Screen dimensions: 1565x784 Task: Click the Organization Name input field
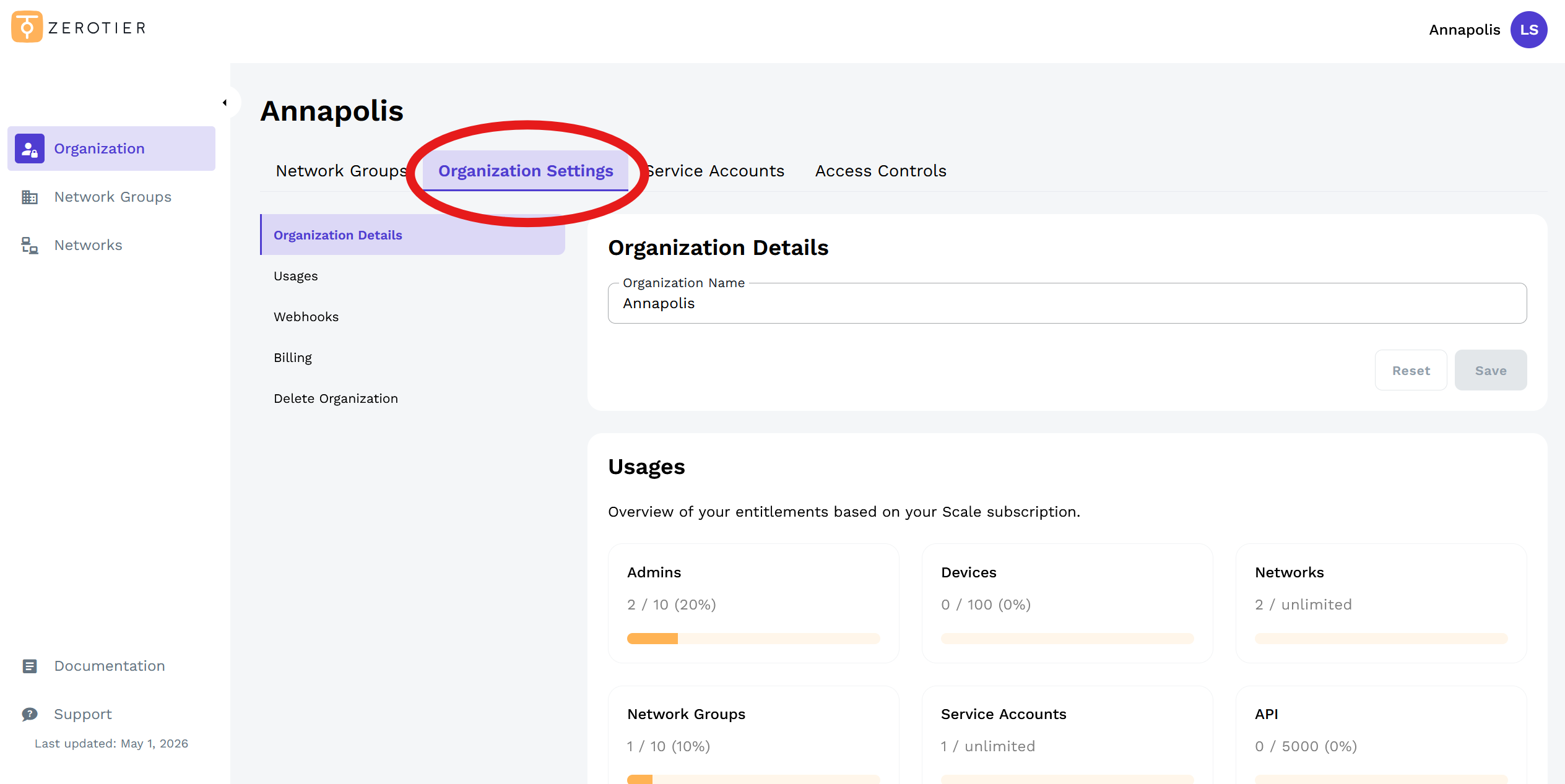click(x=1067, y=303)
